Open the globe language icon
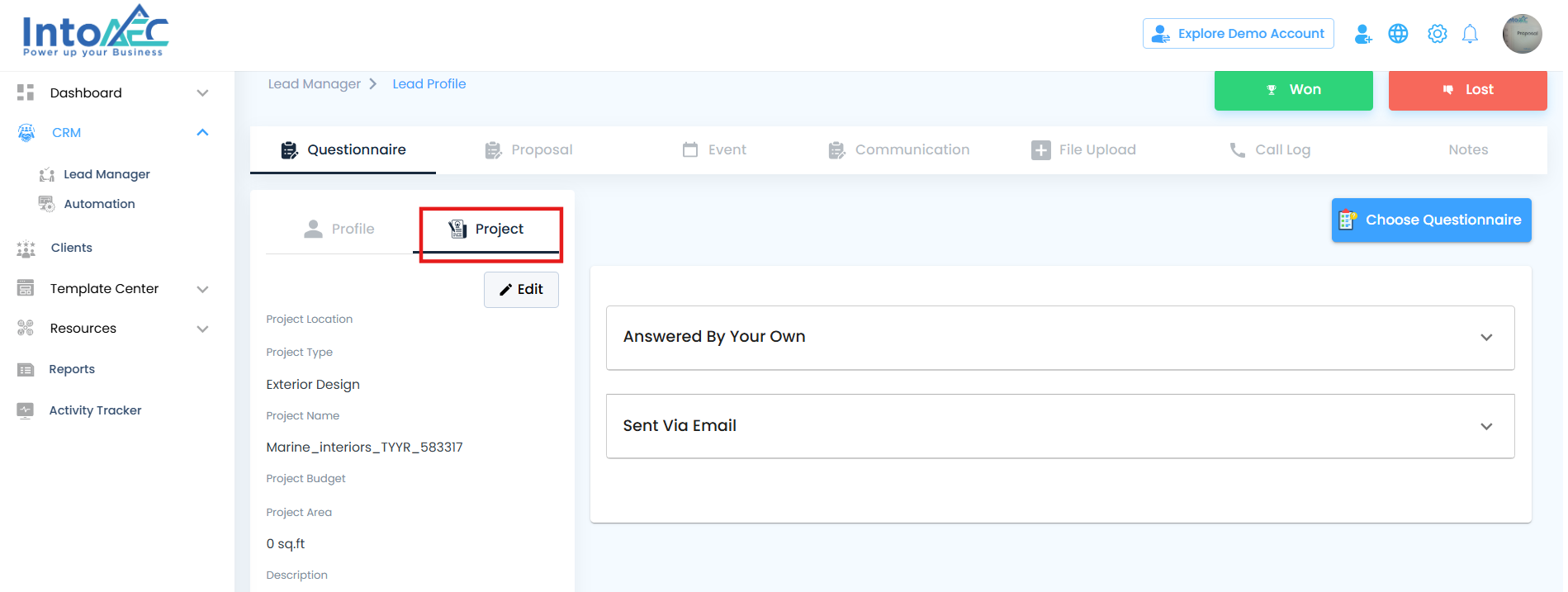 pyautogui.click(x=1398, y=34)
